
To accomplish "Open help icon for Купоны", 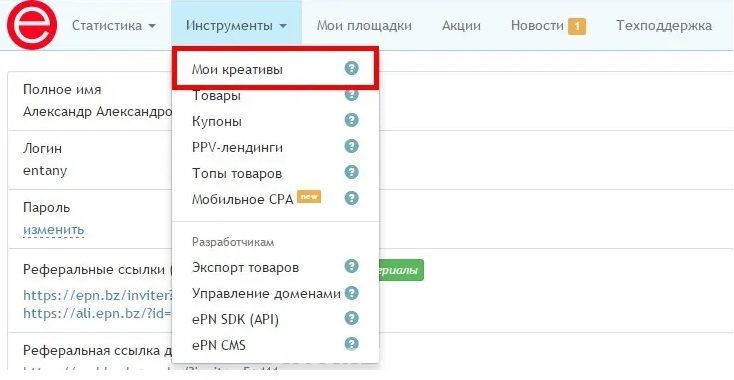I will (352, 120).
